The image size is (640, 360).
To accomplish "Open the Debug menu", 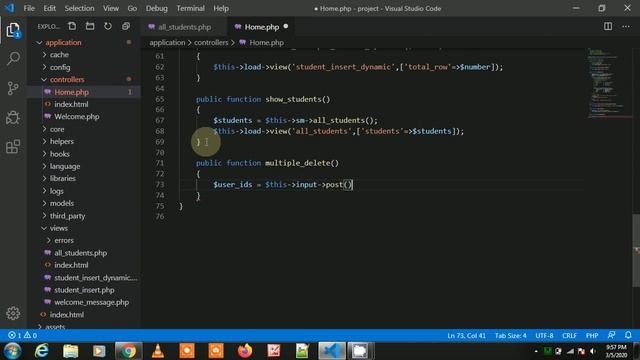I will tap(157, 8).
